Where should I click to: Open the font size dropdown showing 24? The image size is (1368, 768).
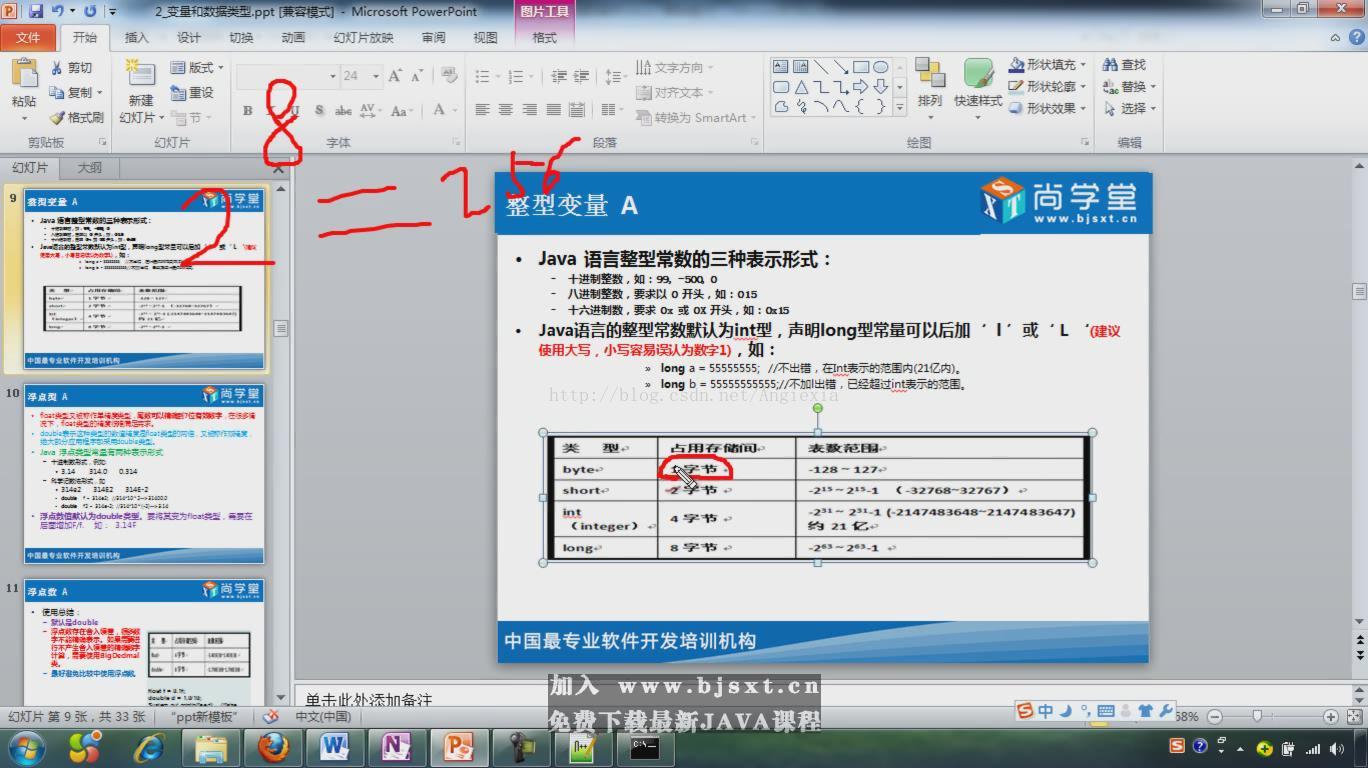tap(376, 76)
